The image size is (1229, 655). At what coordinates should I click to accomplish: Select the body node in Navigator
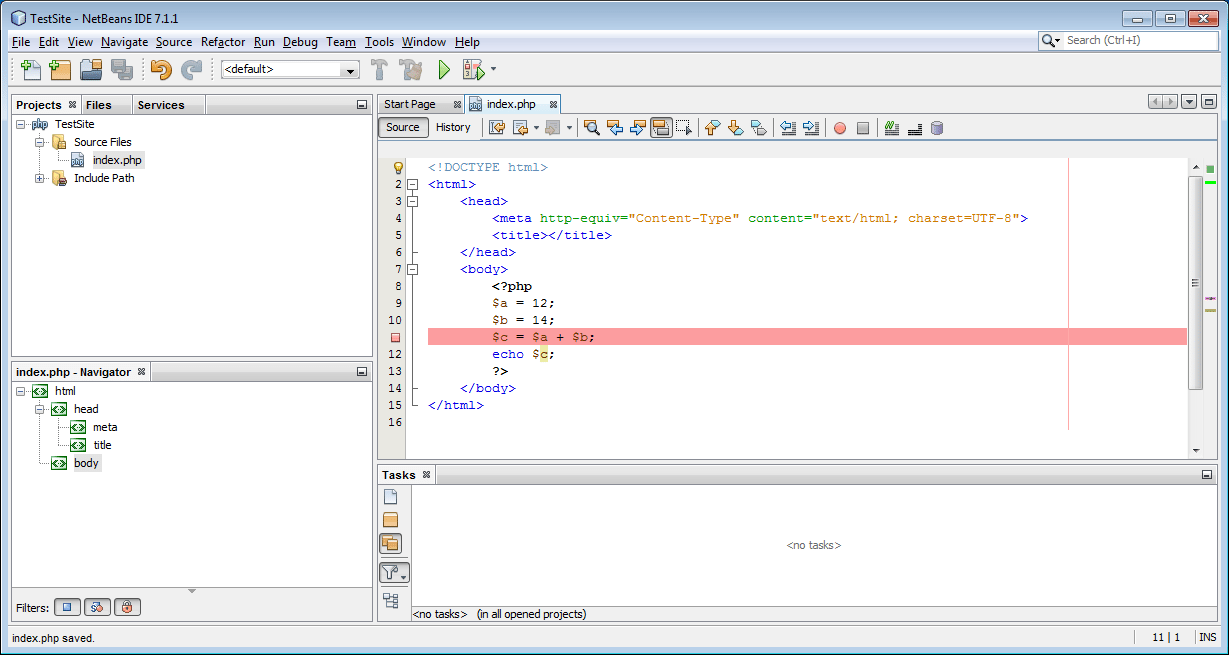[87, 463]
